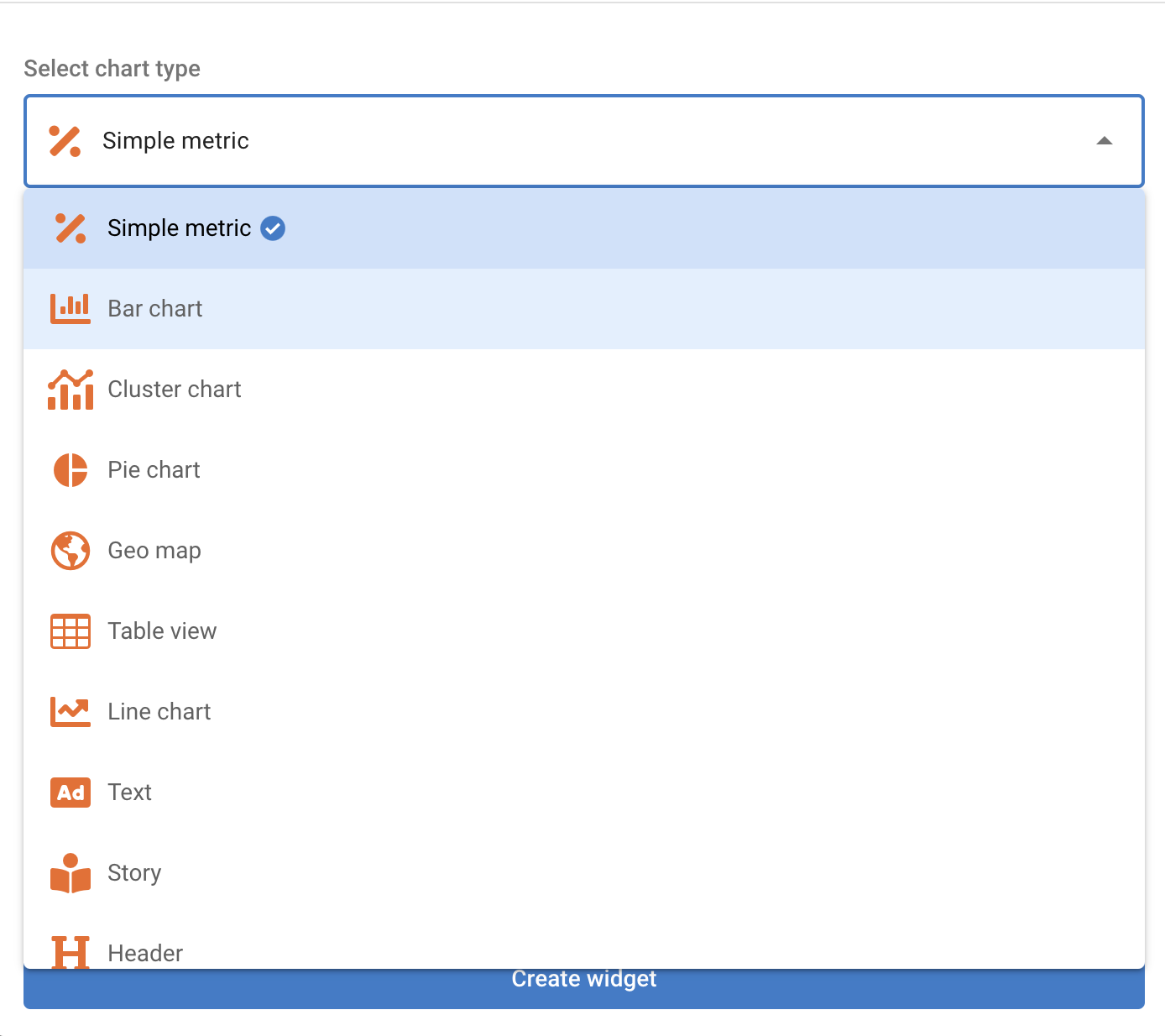This screenshot has width=1165, height=1036.
Task: Pick Table view chart type
Action: pos(584,631)
